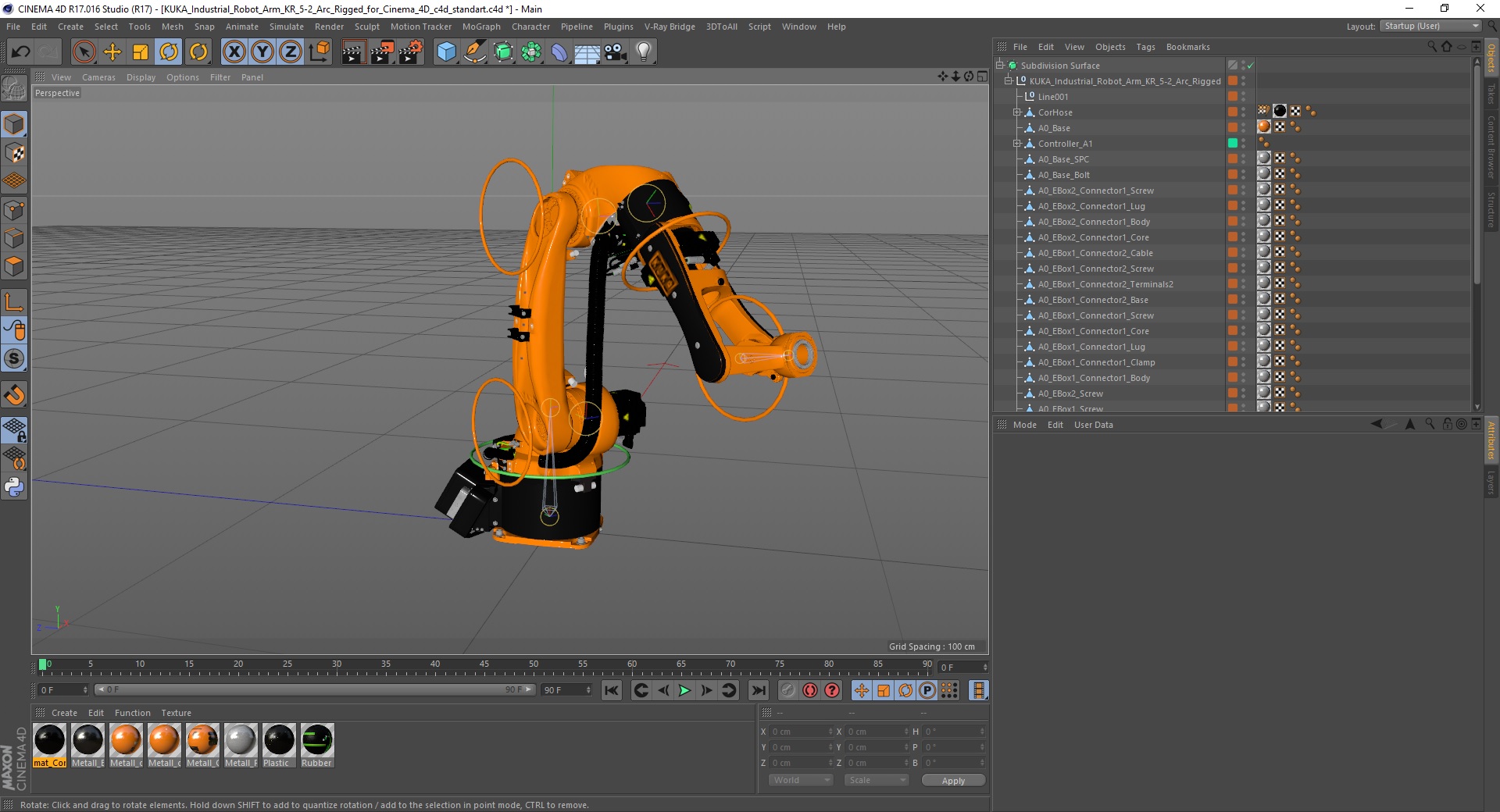This screenshot has height=812, width=1500.
Task: Open the World coordinate dropdown
Action: pyautogui.click(x=801, y=780)
